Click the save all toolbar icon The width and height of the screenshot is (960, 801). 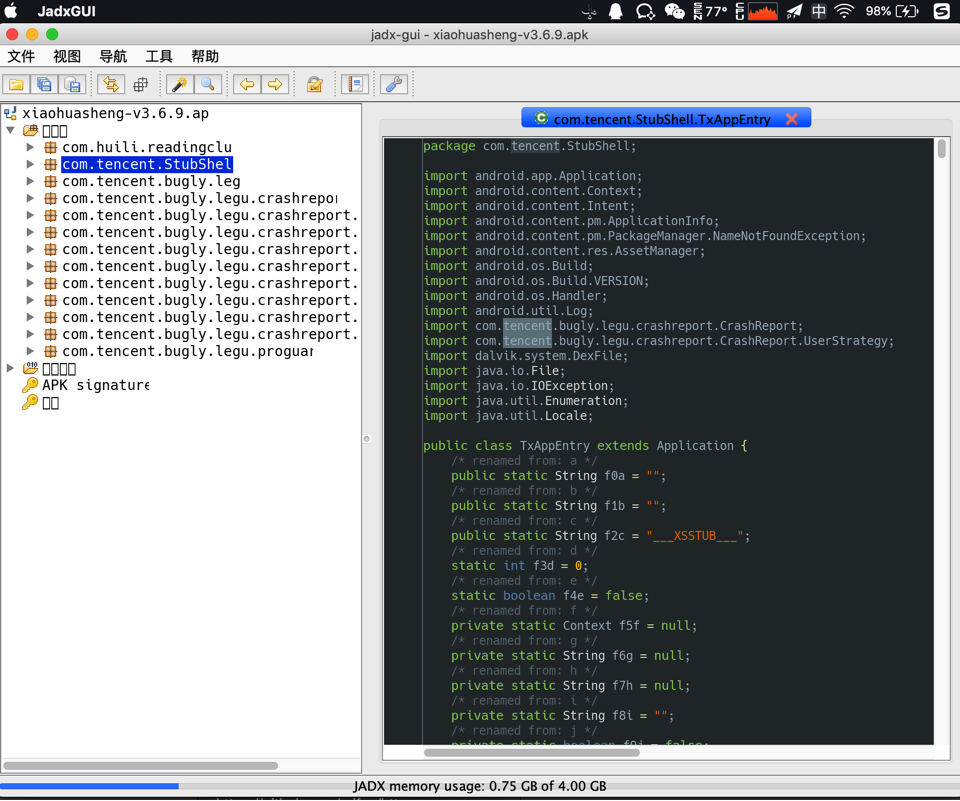[x=44, y=84]
